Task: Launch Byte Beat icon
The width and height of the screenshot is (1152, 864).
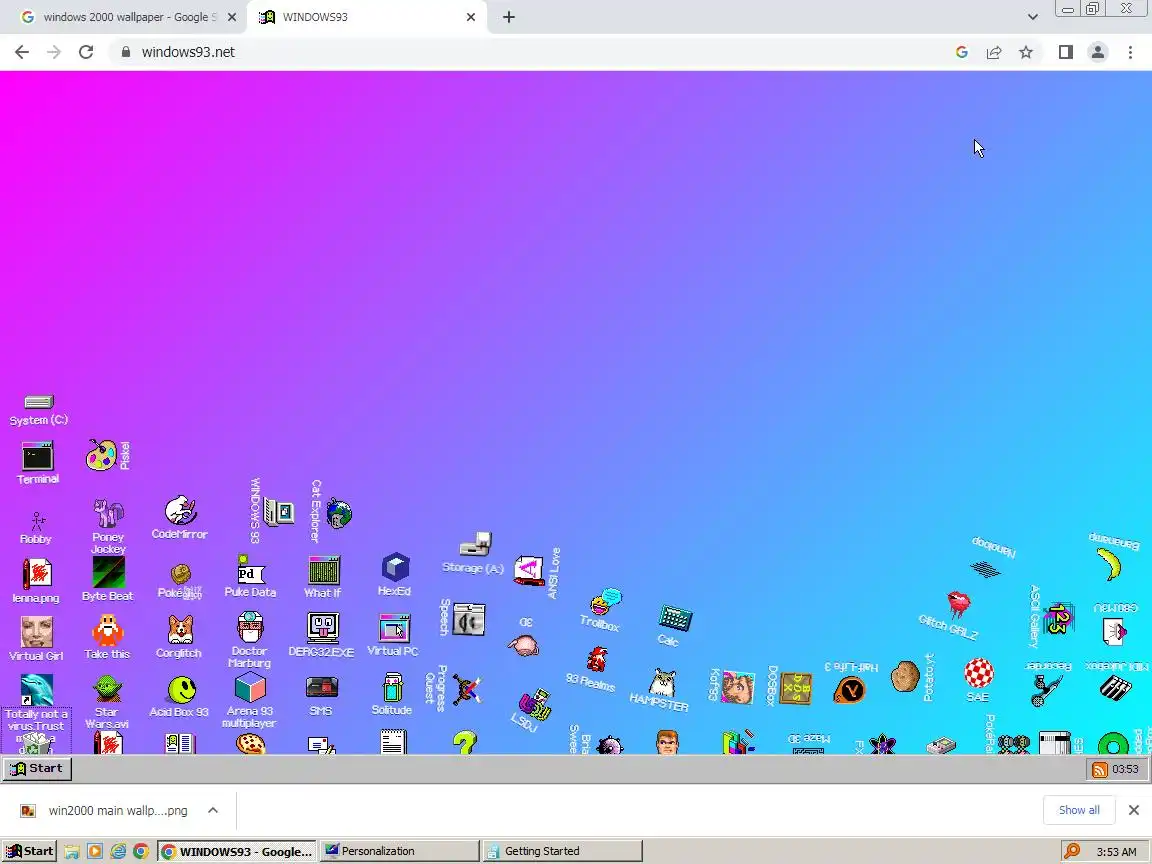Action: tap(108, 572)
